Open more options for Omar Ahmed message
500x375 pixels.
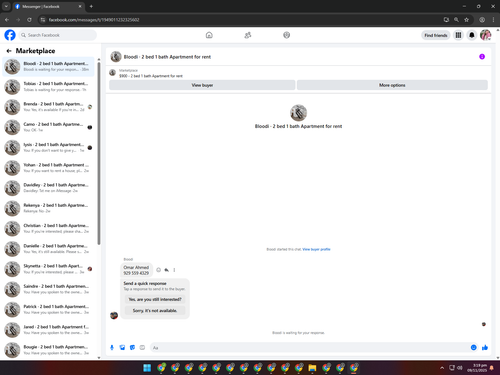(174, 270)
